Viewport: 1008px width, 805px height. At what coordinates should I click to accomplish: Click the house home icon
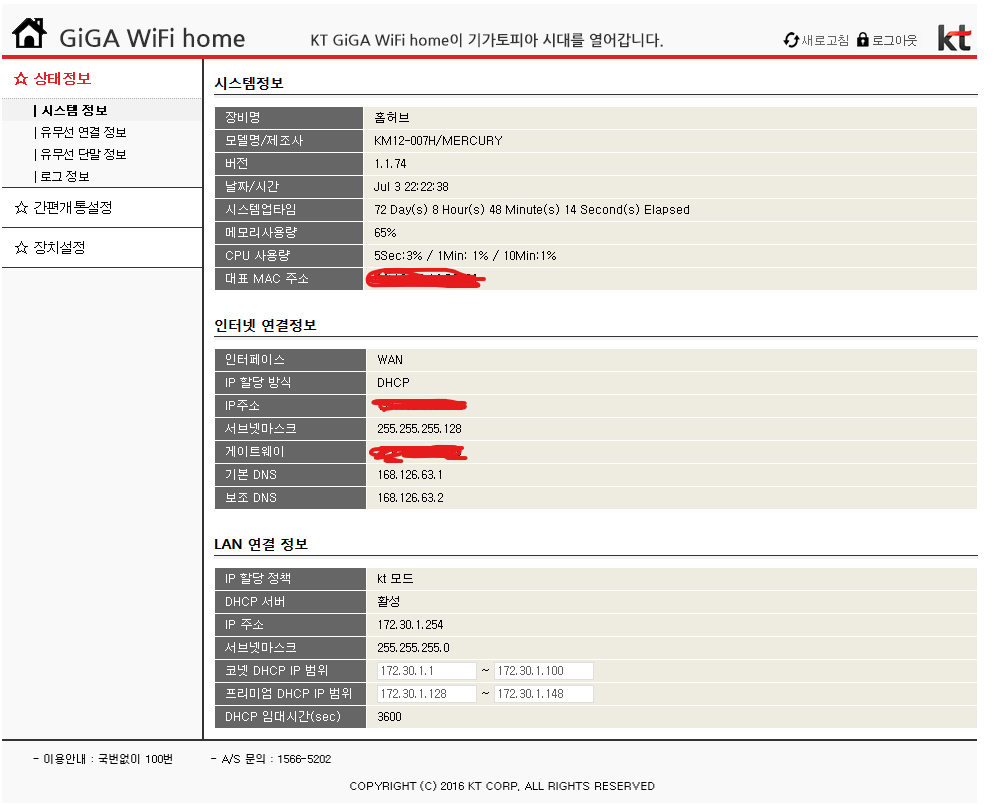(x=30, y=33)
